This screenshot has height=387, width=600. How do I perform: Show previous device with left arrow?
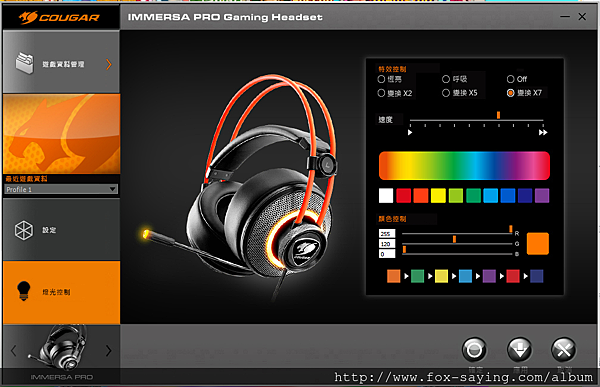coord(13,350)
